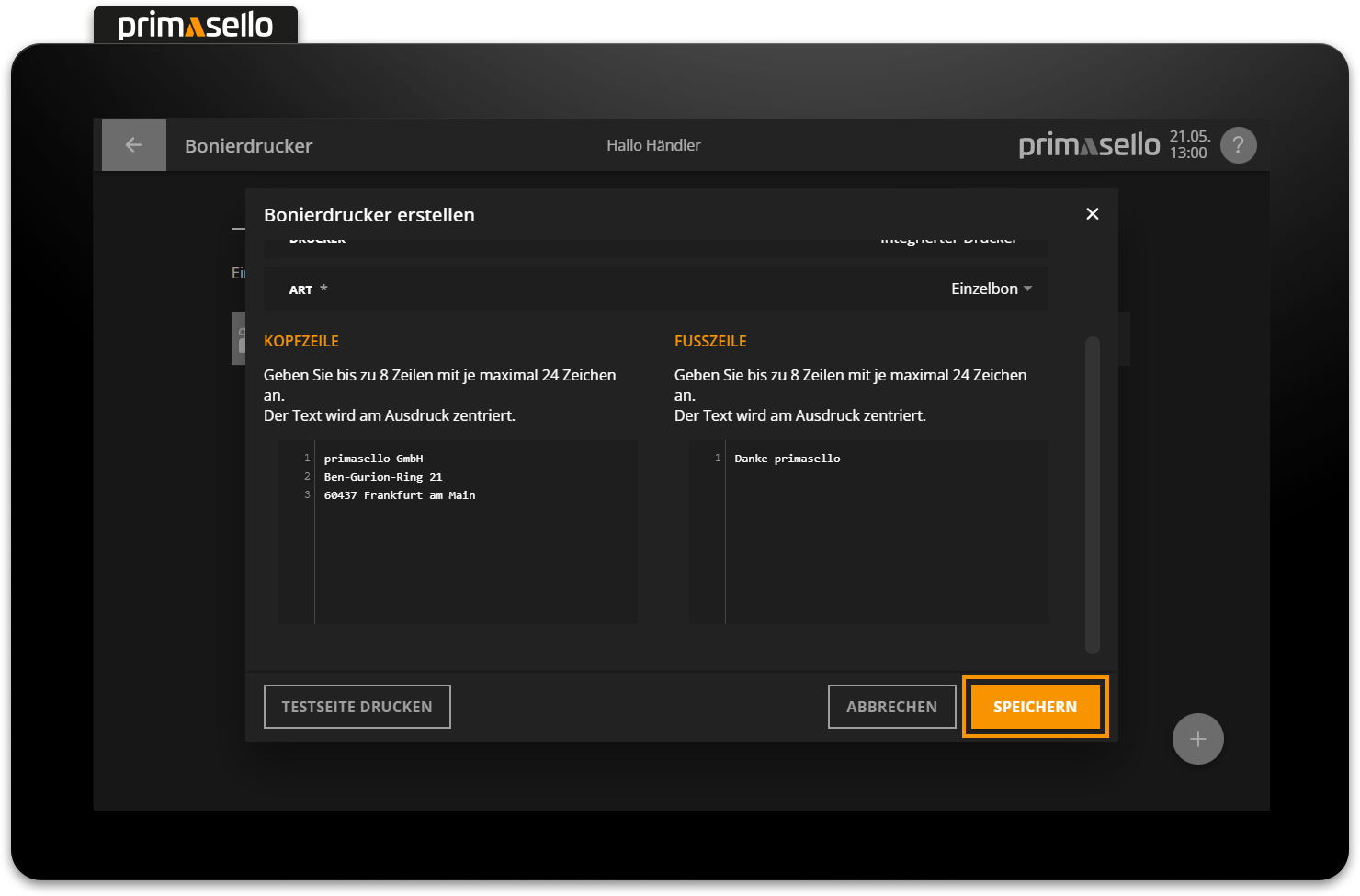Close the Bonierdrucker erstellen dialog with X

pos(1092,214)
